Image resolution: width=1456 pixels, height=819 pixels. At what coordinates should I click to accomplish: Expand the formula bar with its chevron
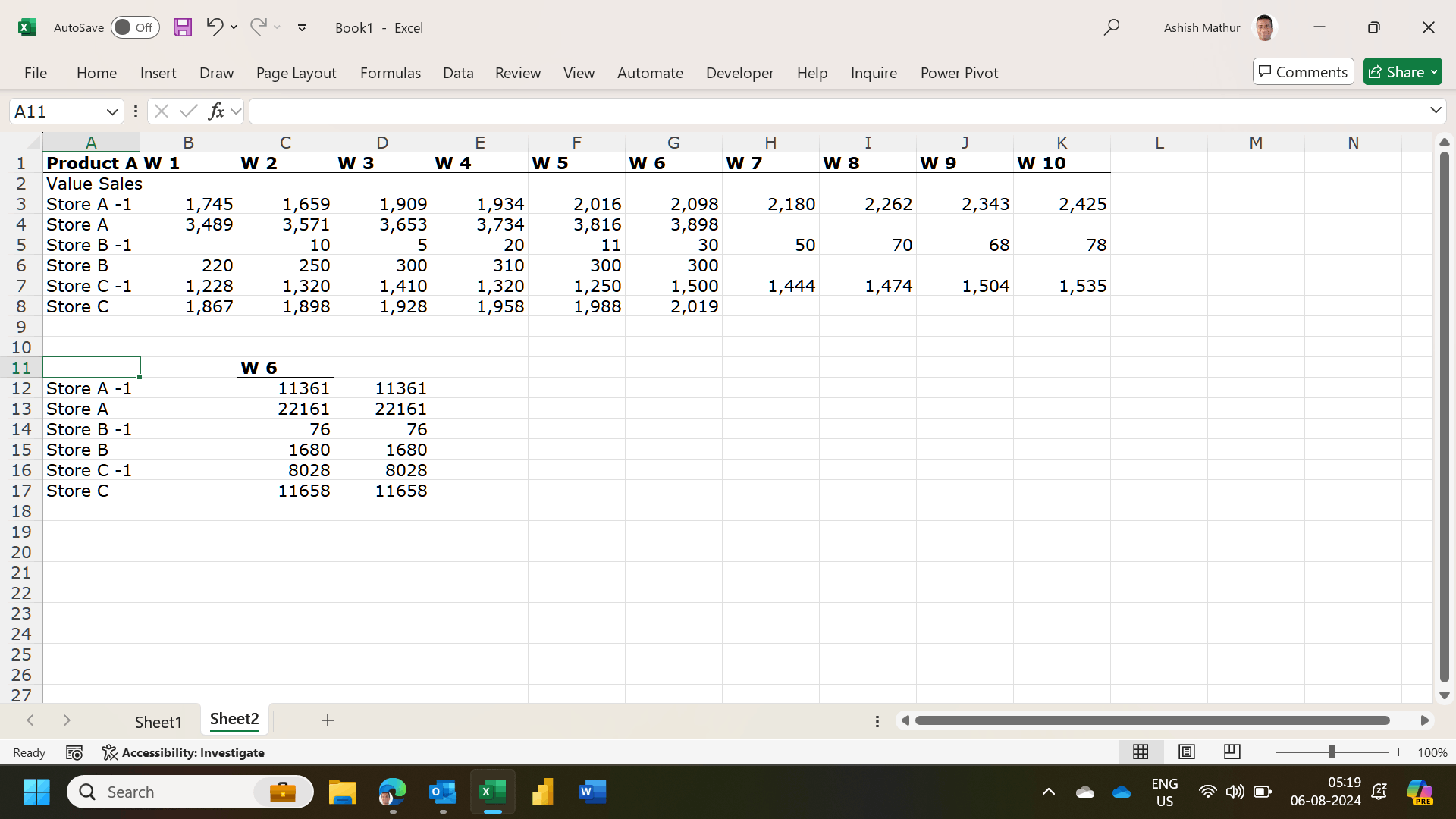click(1436, 110)
